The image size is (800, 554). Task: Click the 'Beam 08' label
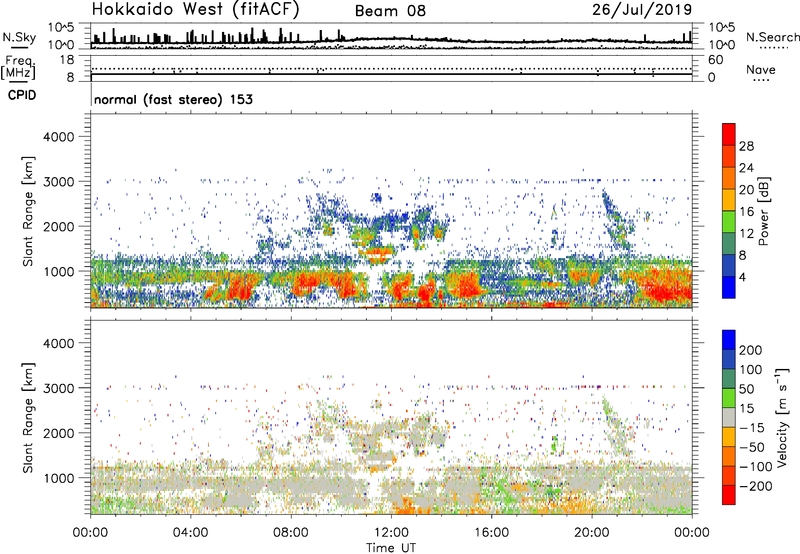tap(390, 11)
